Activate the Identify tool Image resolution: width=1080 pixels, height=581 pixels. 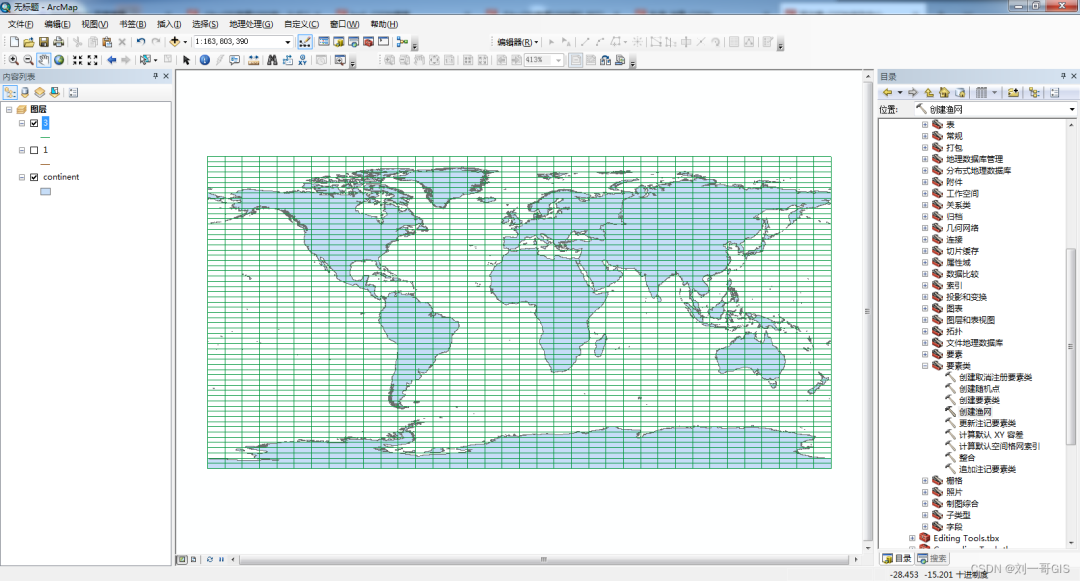pos(205,61)
